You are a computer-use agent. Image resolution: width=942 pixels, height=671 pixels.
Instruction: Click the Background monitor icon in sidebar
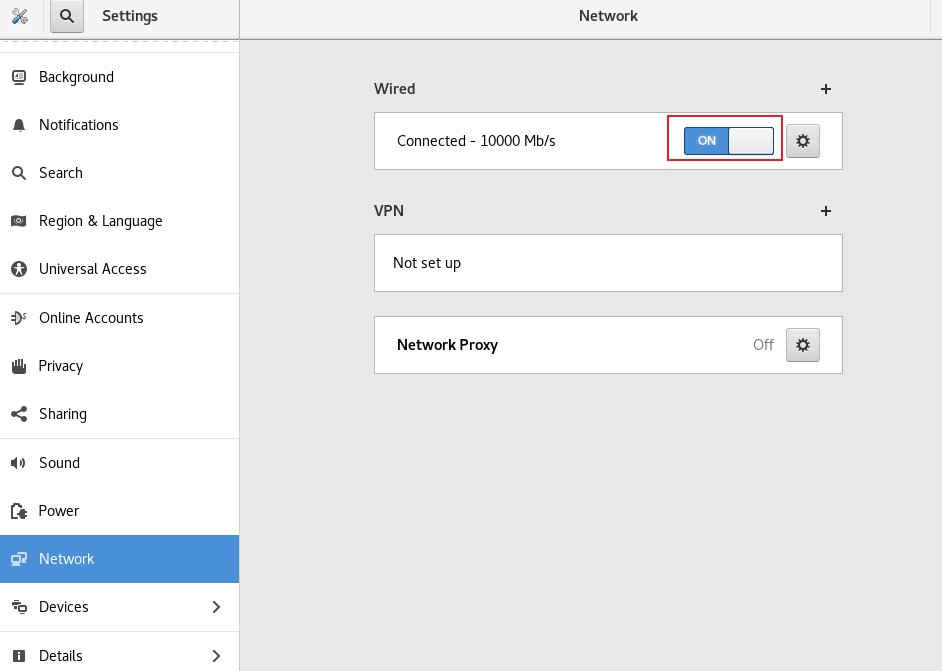pyautogui.click(x=18, y=77)
